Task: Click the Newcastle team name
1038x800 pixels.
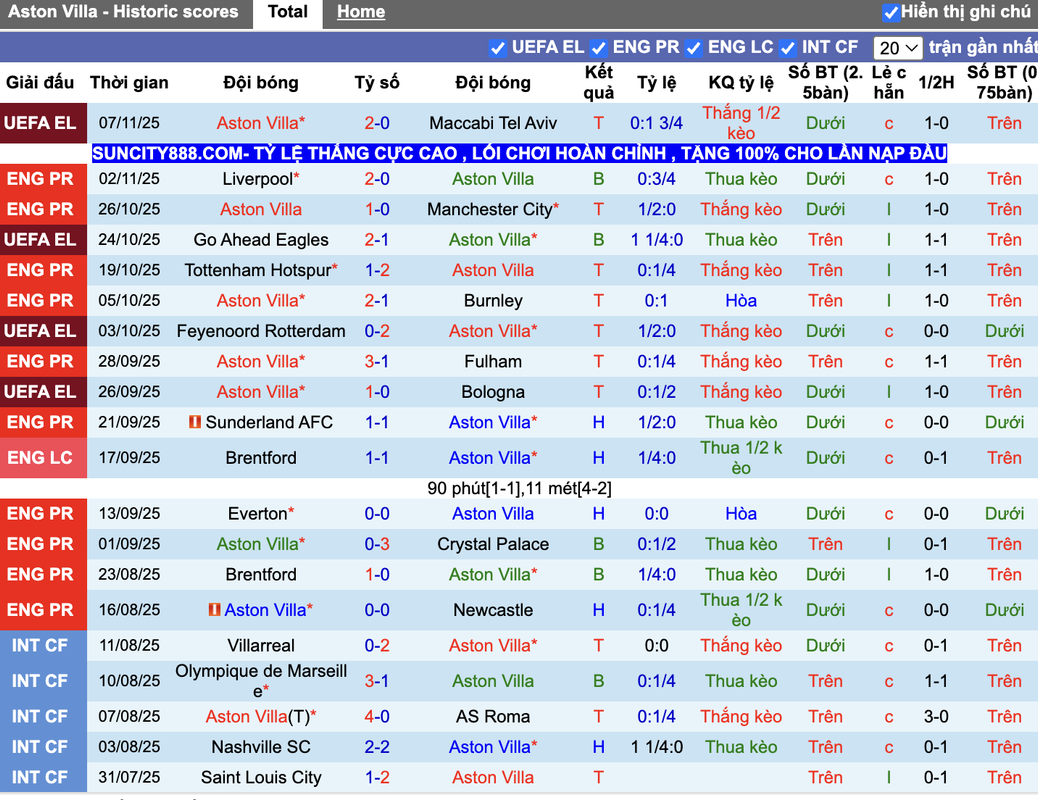Action: 493,610
